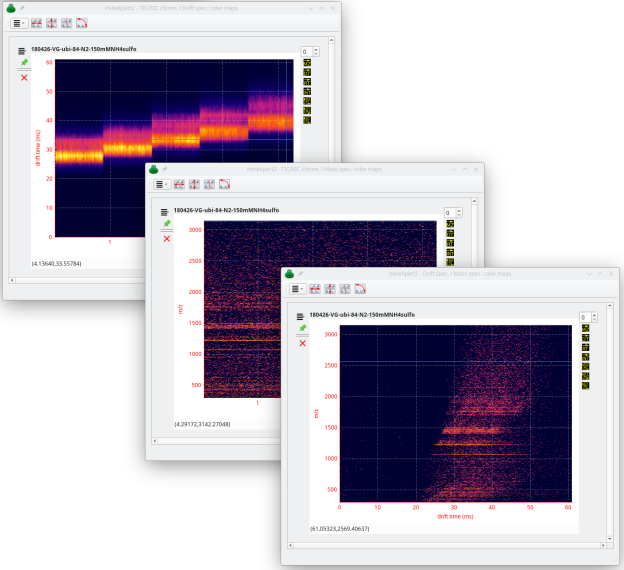Open main menu dropdown in TIC/XIC Mass spec. window

pos(160,184)
